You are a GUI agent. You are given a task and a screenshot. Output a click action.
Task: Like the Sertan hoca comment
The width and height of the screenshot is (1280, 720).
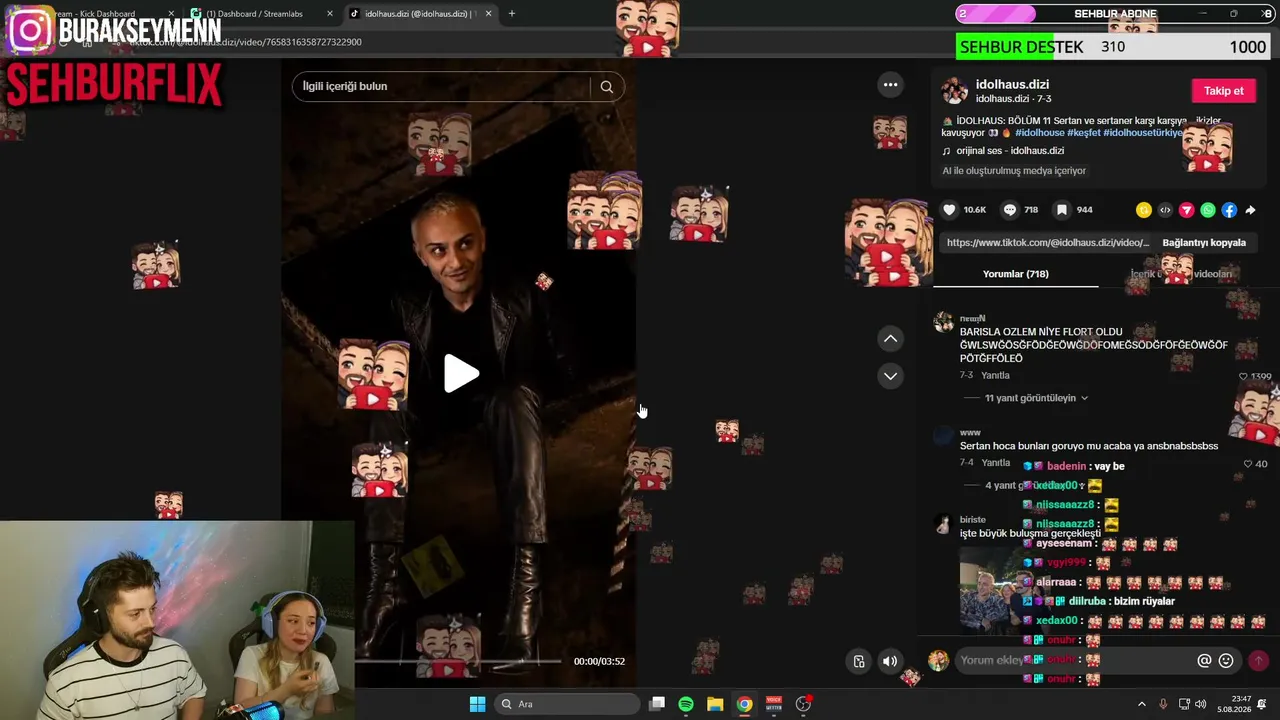(1248, 464)
